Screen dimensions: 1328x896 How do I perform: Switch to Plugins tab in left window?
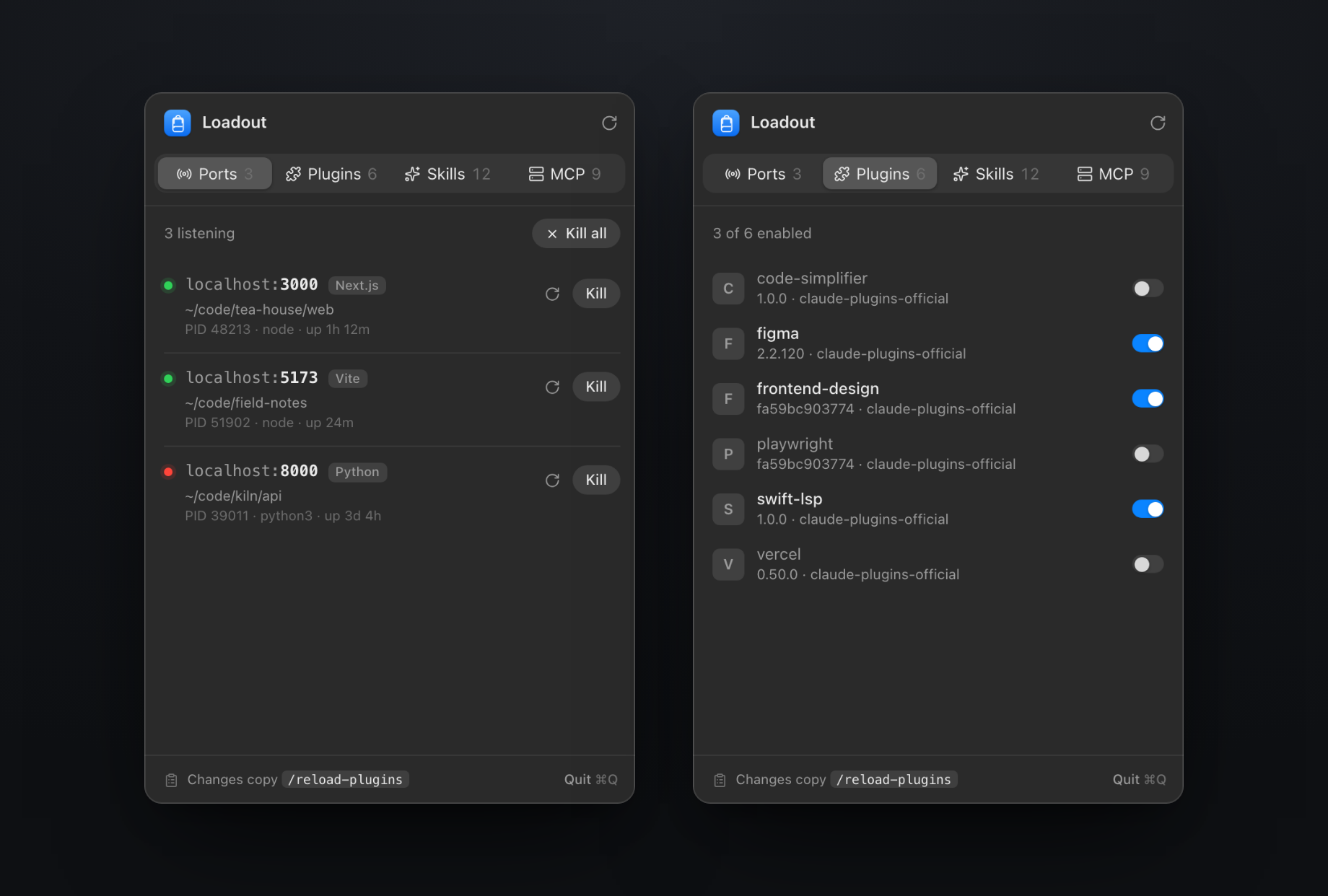[x=331, y=174]
